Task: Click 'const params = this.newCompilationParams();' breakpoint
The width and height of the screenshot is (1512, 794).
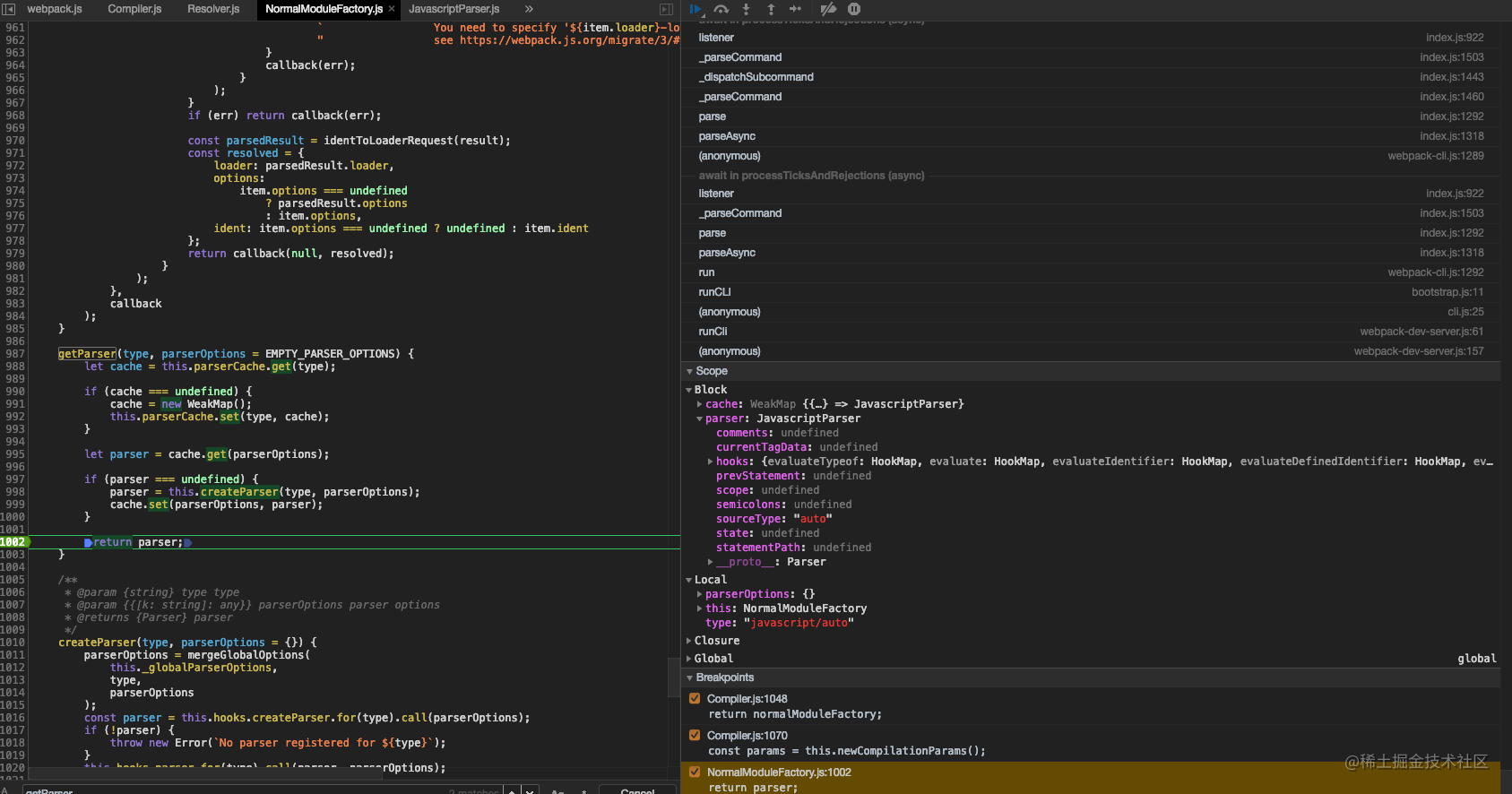Action: coord(847,751)
